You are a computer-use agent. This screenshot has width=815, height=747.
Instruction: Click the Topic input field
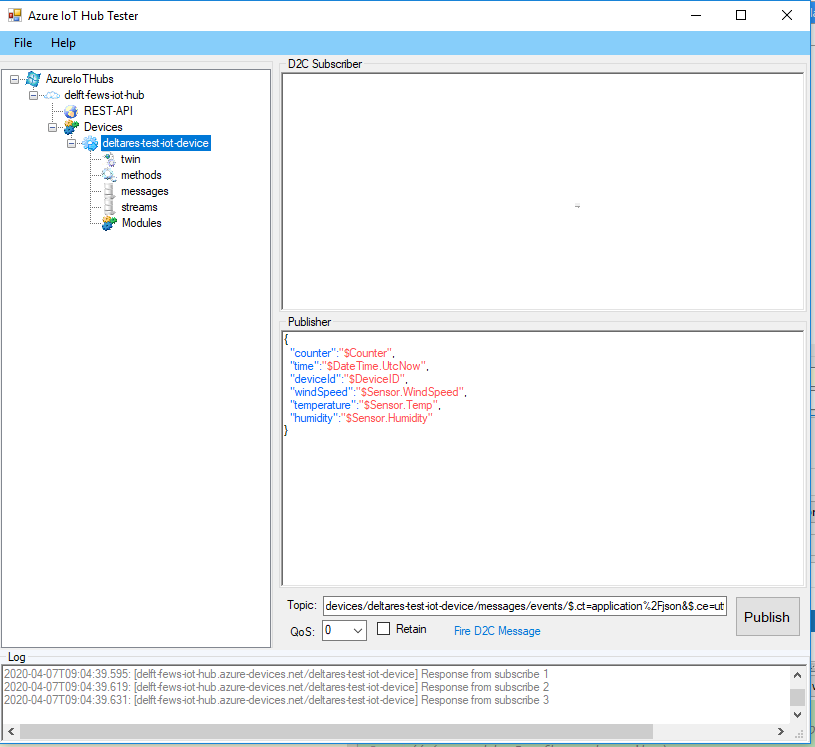pos(524,606)
